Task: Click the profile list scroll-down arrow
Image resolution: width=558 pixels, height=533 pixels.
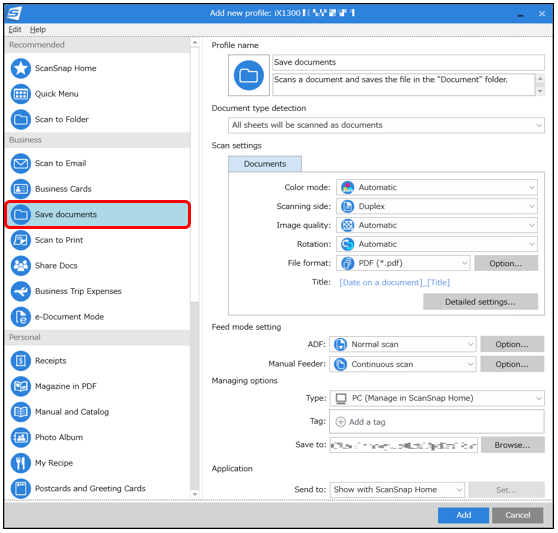Action: [195, 494]
